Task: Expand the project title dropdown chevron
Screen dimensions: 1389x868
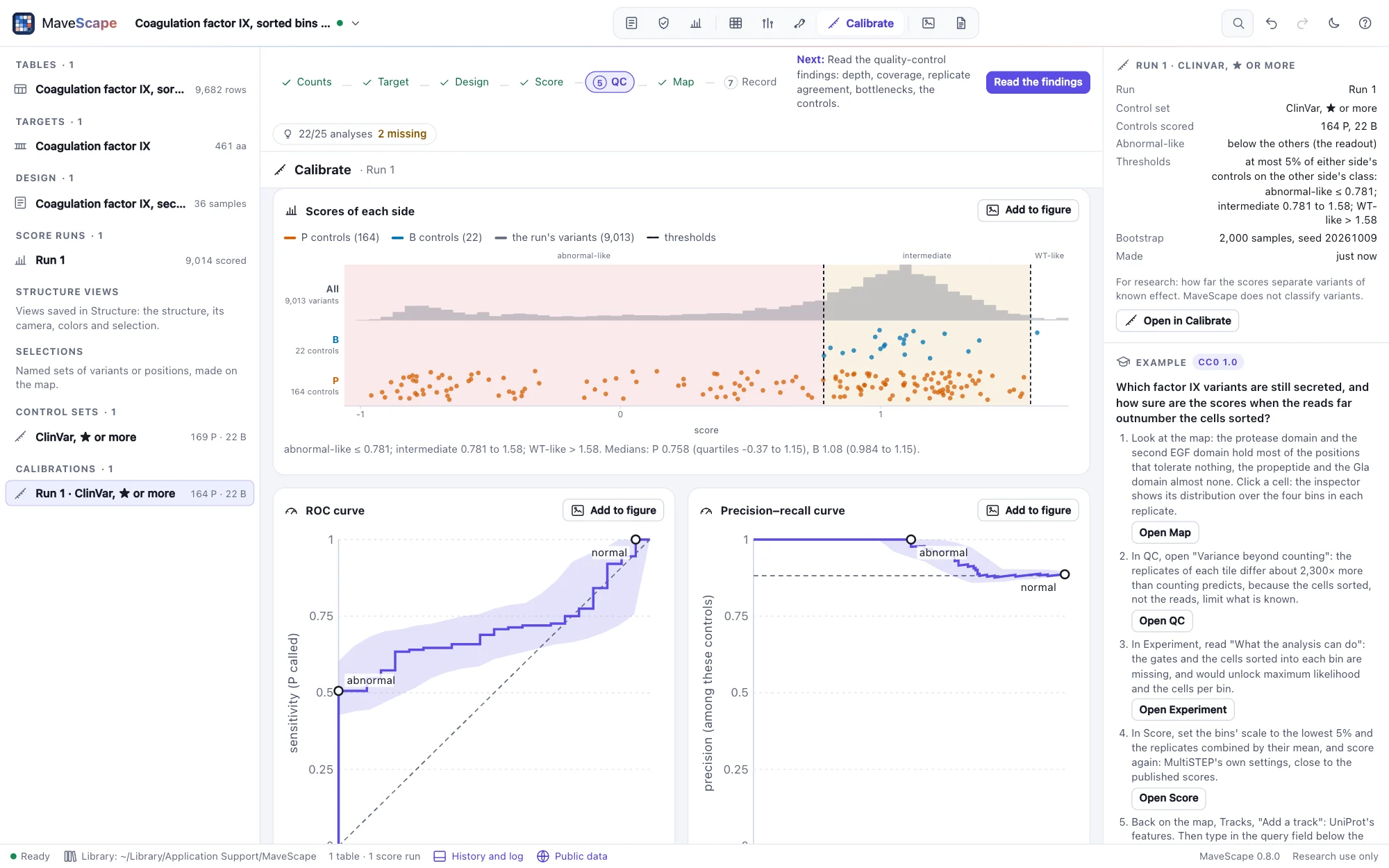Action: (x=356, y=23)
